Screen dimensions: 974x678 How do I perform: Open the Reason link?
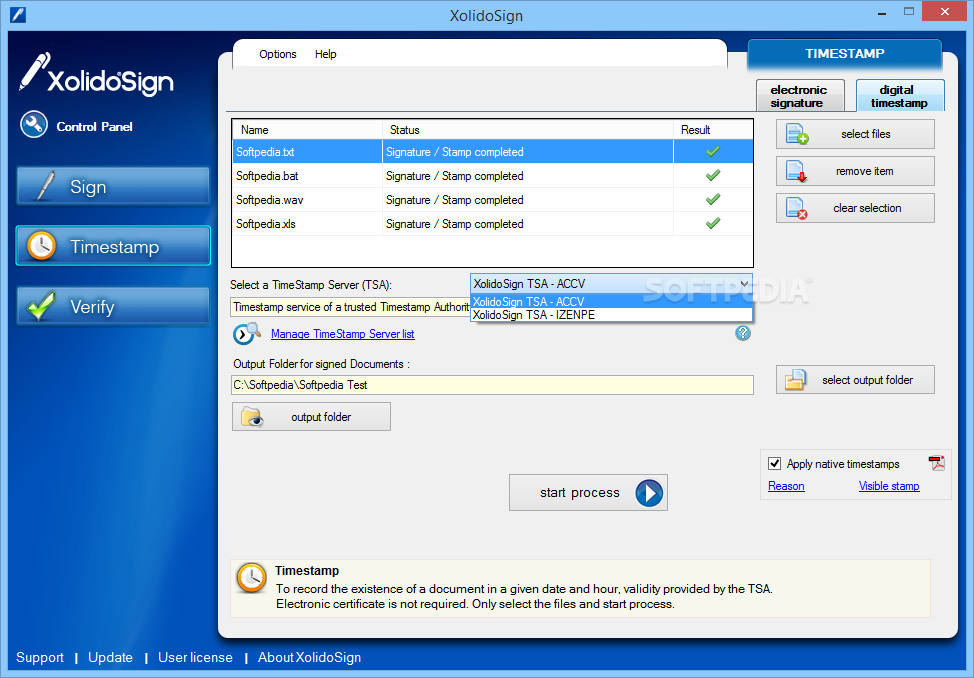coord(786,486)
